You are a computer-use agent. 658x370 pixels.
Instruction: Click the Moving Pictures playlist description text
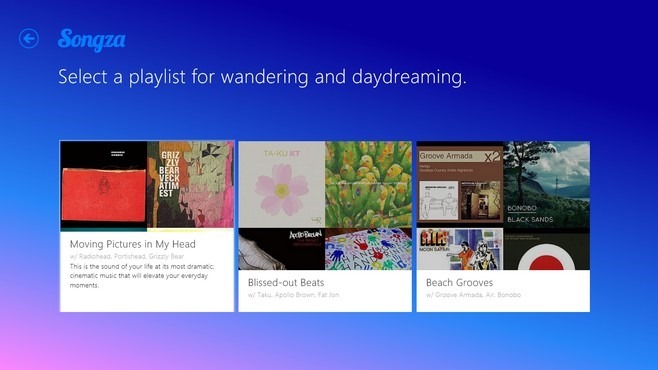142,276
